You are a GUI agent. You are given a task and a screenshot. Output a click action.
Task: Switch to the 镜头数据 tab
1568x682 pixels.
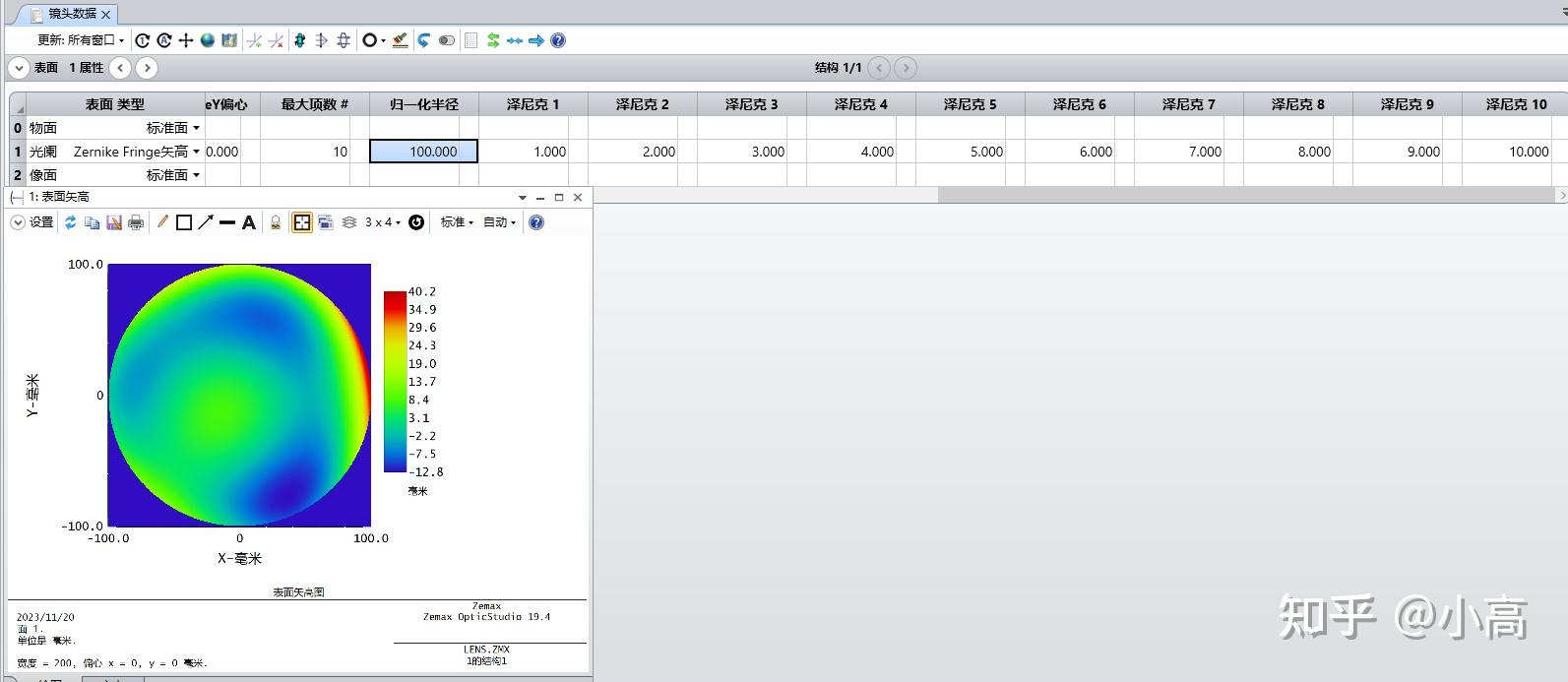tap(73, 14)
